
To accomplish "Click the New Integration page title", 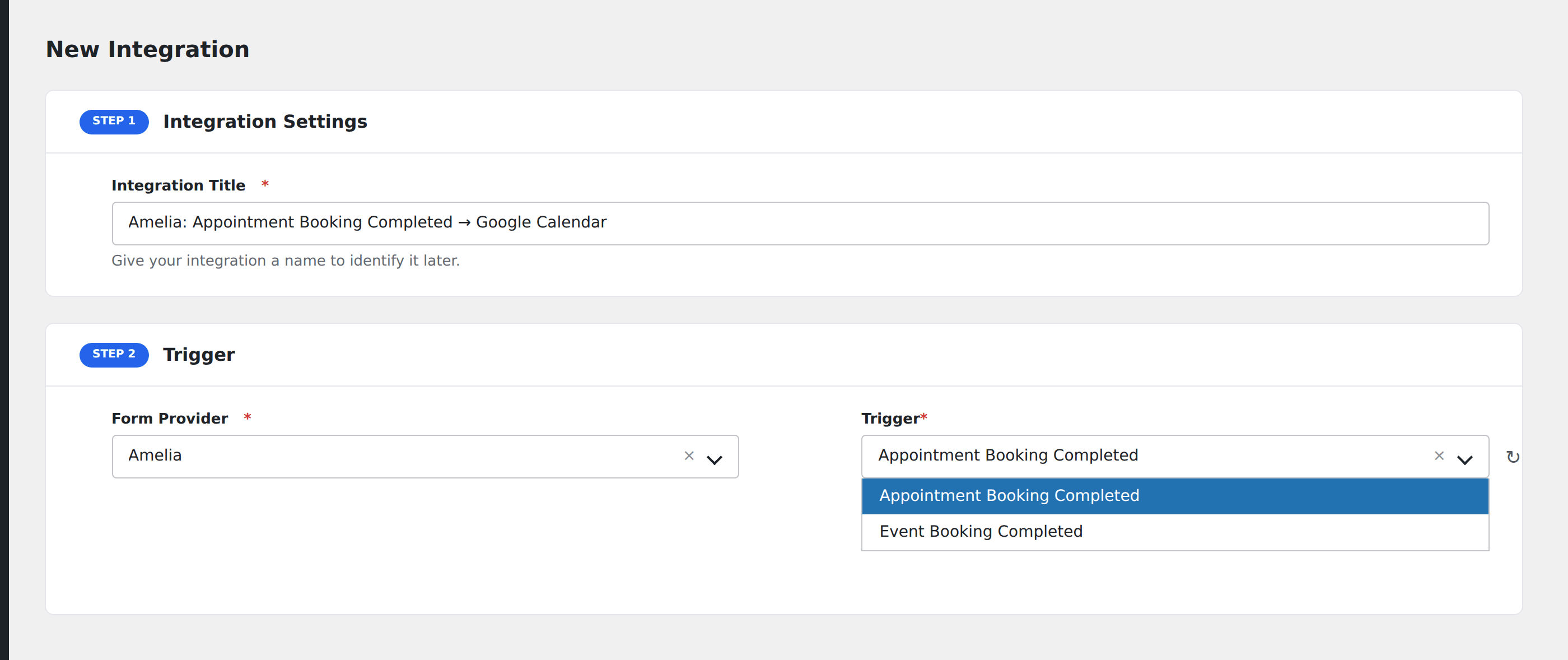I will (x=148, y=49).
